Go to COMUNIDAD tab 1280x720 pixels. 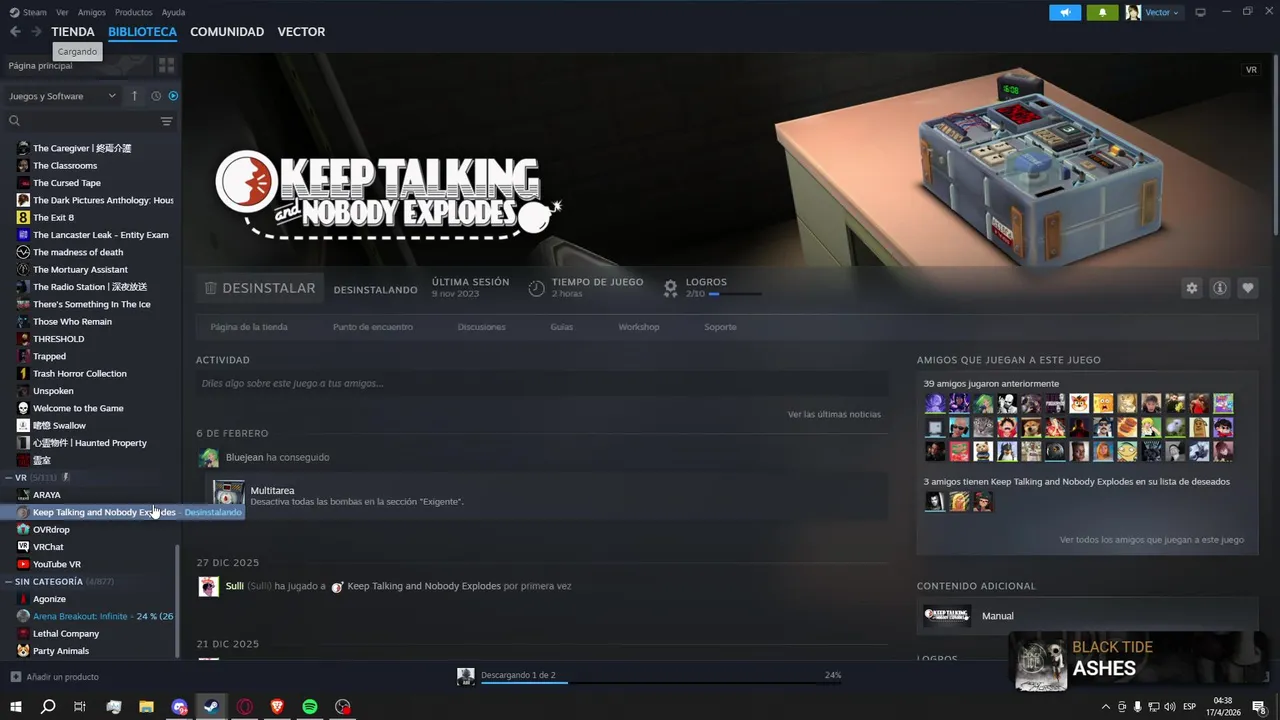point(227,32)
